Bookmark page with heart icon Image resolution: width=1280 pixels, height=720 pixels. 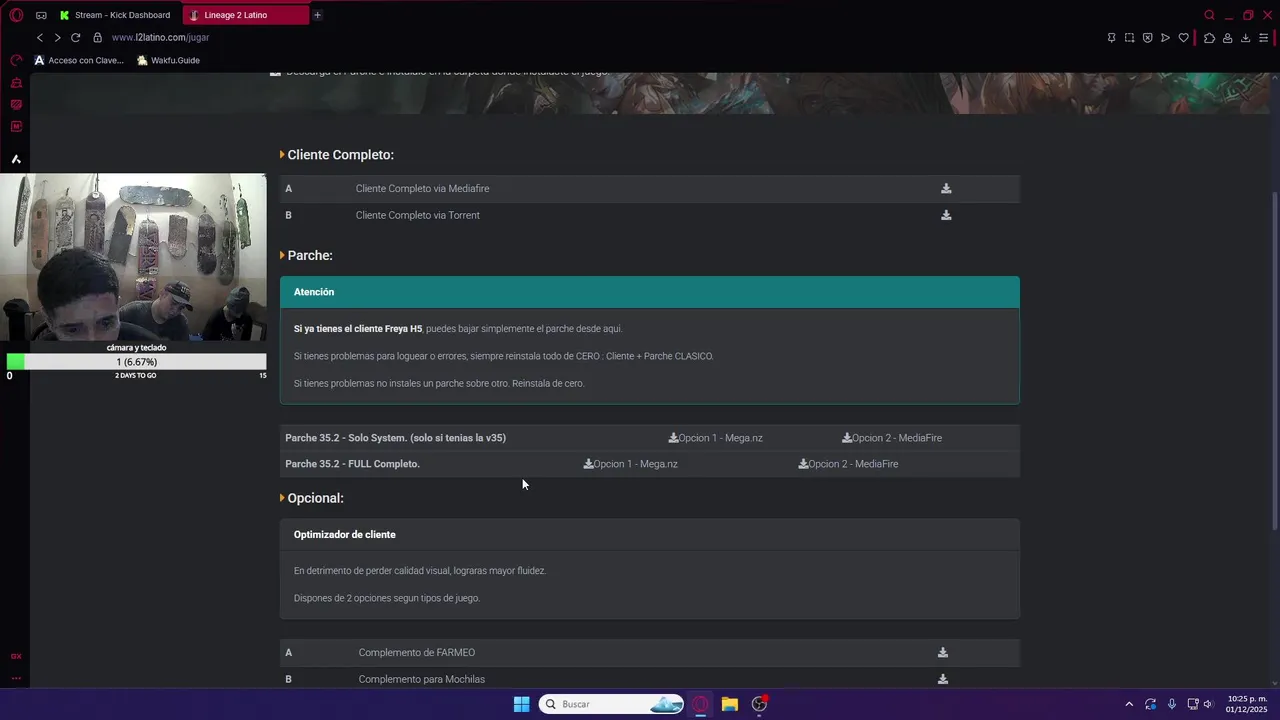[x=1183, y=38]
